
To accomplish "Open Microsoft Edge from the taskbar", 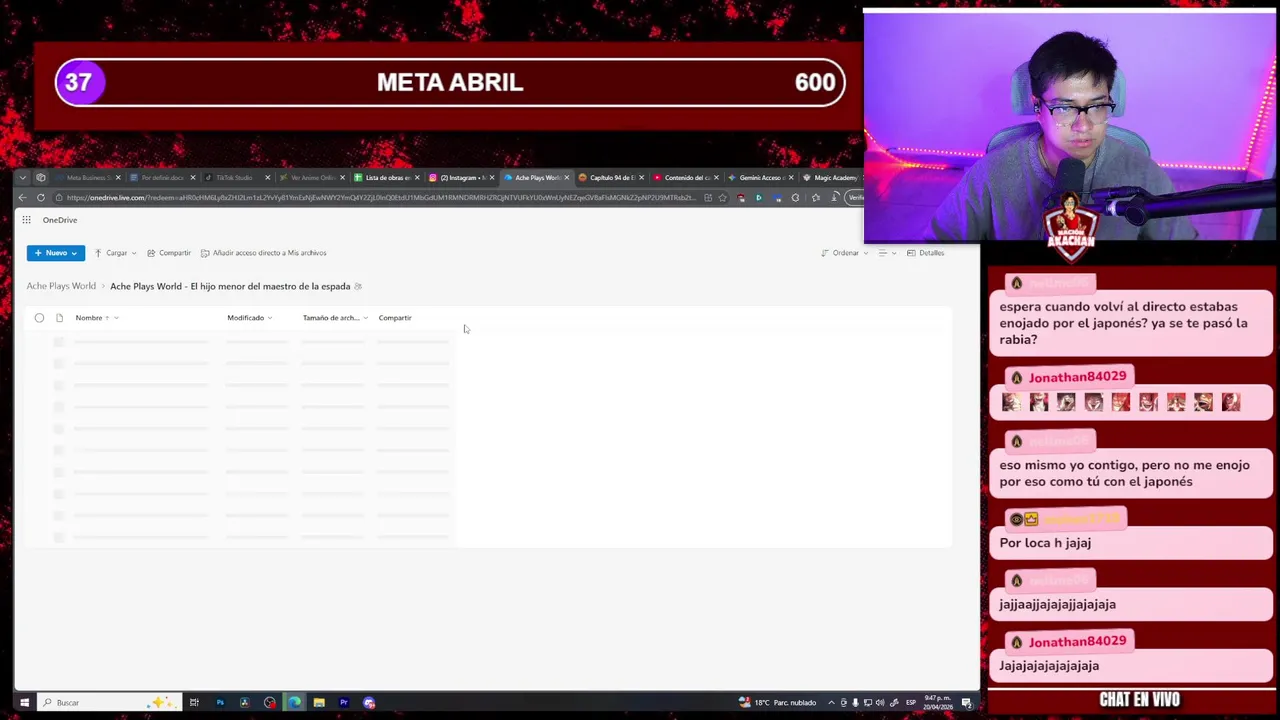I will (x=294, y=703).
